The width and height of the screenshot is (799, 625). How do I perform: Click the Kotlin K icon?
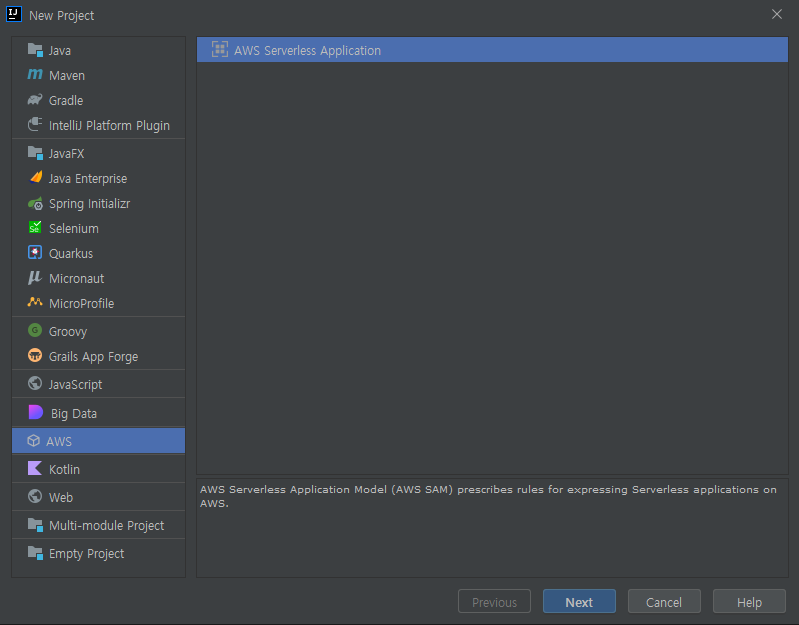[x=35, y=468]
